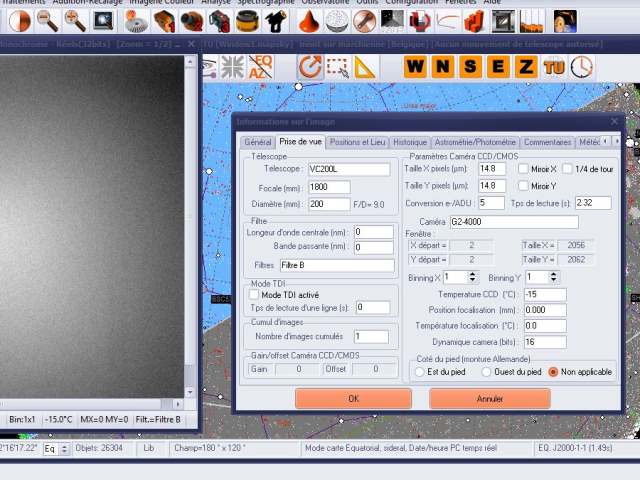Open the clock icon in map toolbar
640x480 pixels.
[581, 67]
